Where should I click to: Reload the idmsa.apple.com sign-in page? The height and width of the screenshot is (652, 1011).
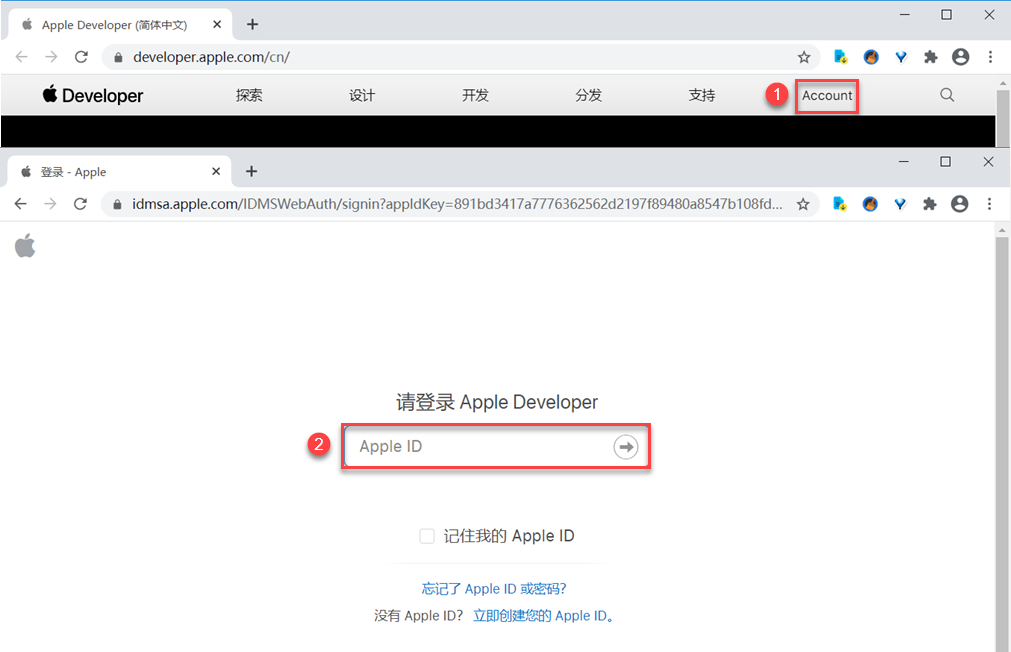[80, 204]
